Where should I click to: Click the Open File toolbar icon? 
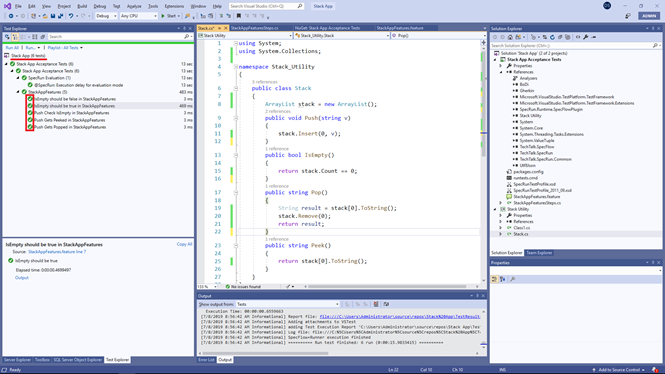pos(45,16)
